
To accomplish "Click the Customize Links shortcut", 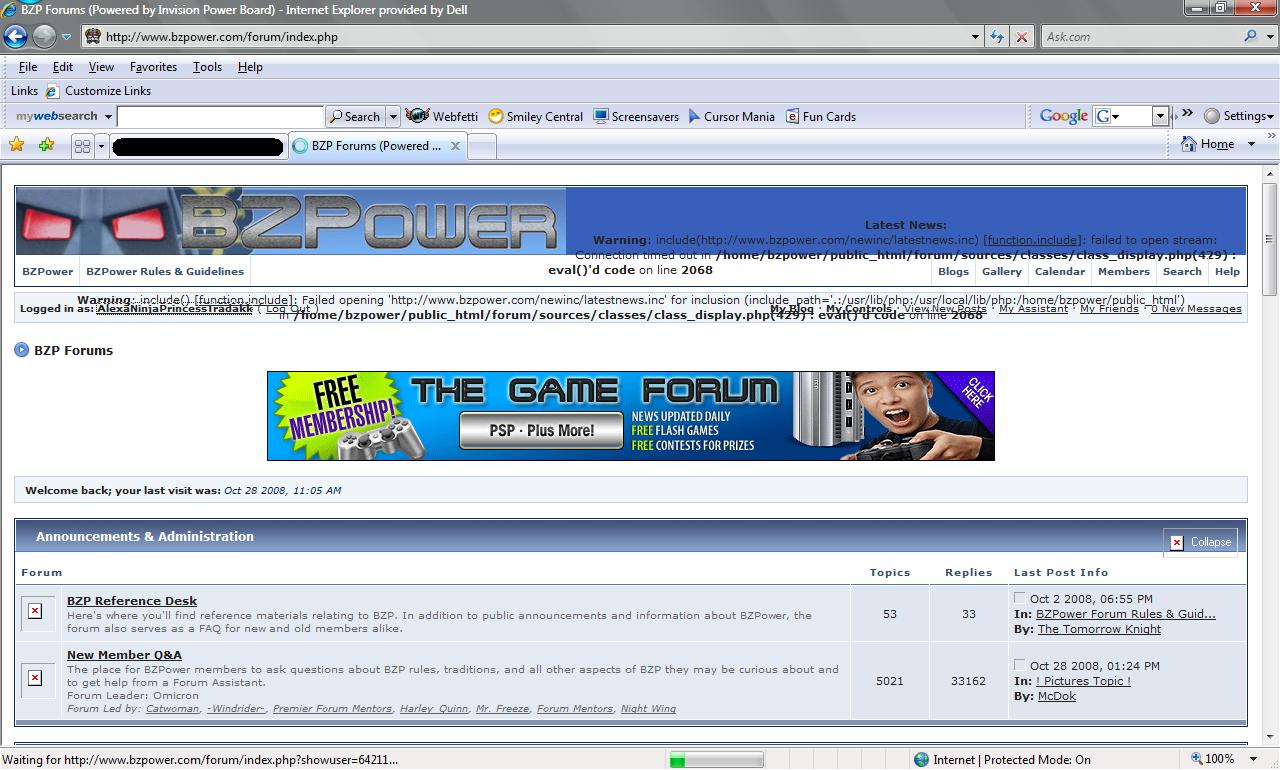I will (x=98, y=91).
